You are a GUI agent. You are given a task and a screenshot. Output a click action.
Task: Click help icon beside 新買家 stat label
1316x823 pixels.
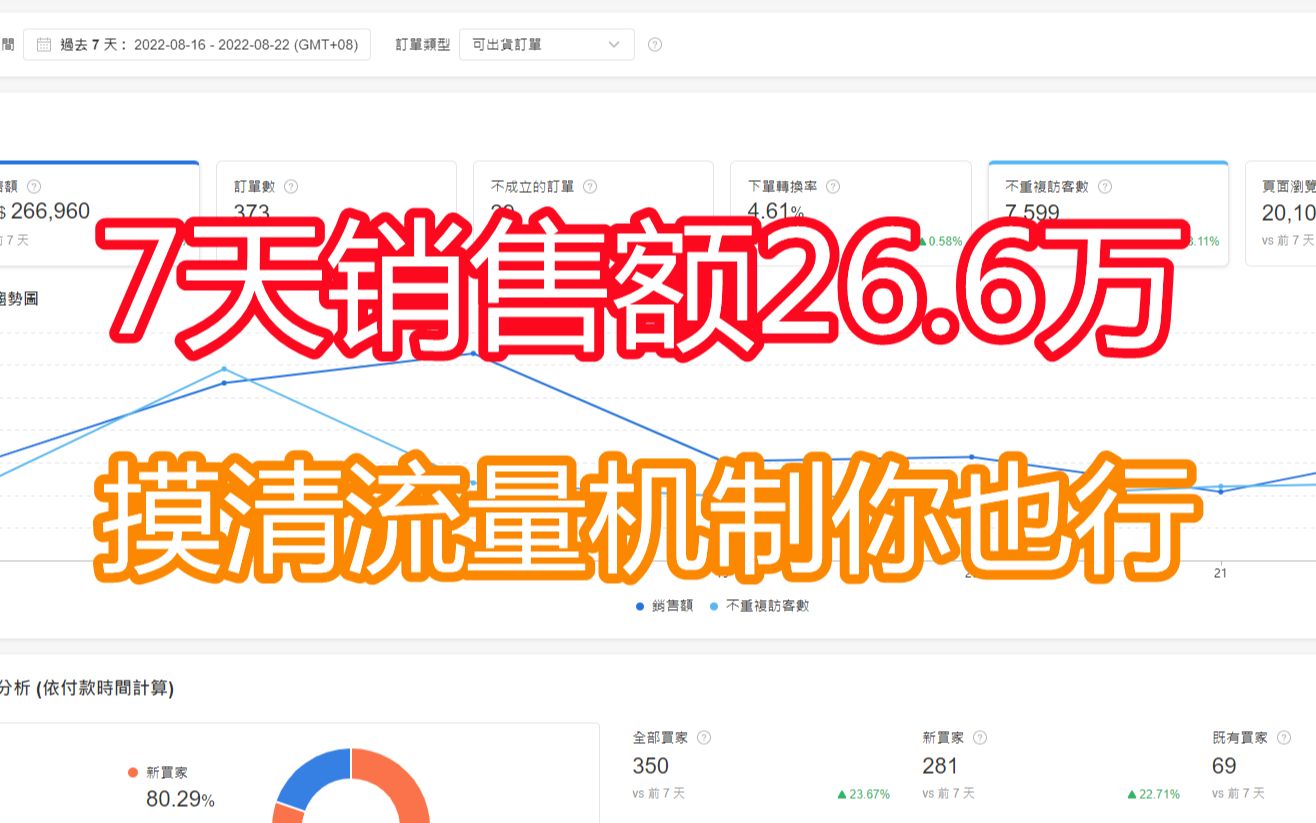(980, 737)
